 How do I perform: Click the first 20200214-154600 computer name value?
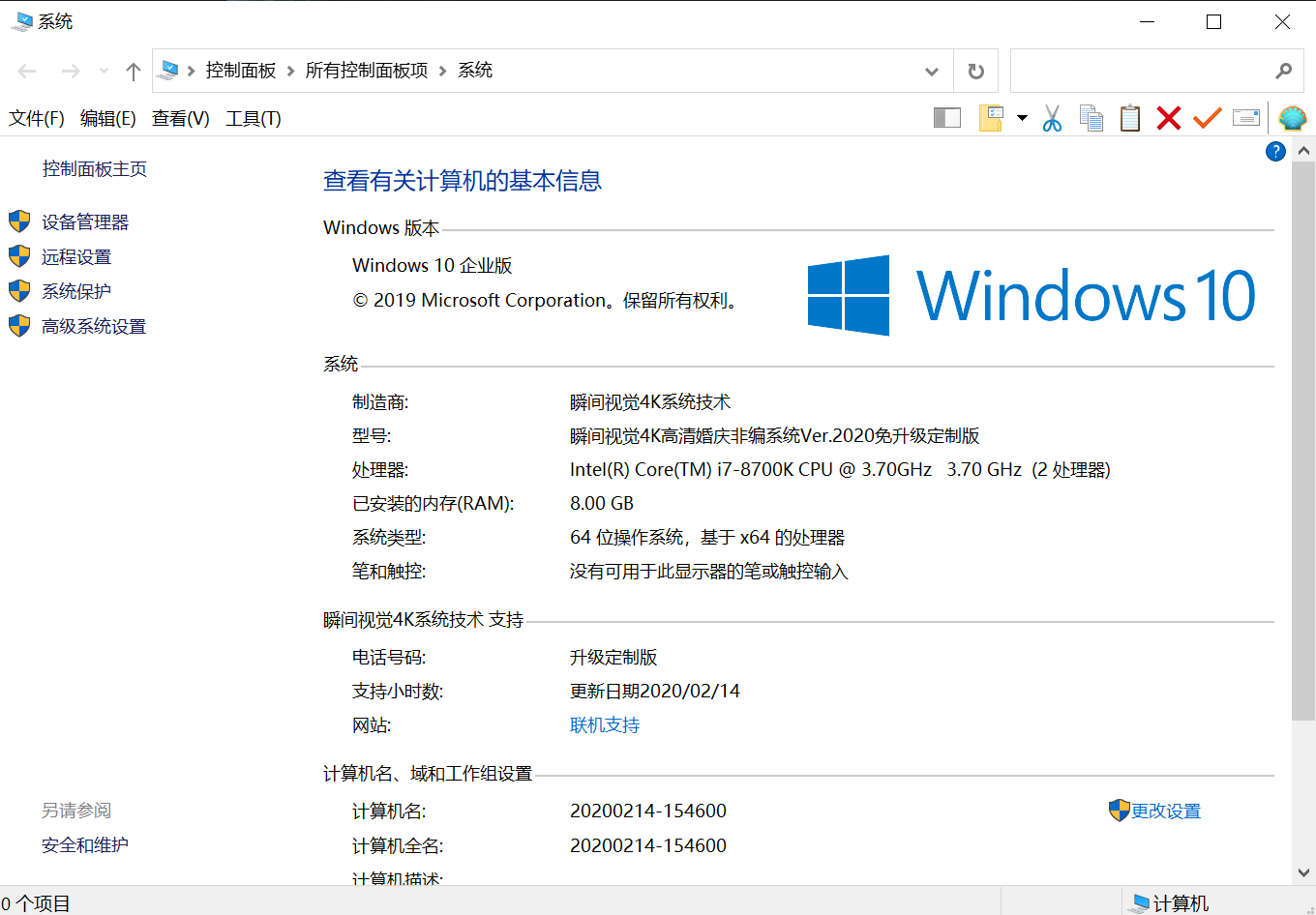tap(648, 812)
